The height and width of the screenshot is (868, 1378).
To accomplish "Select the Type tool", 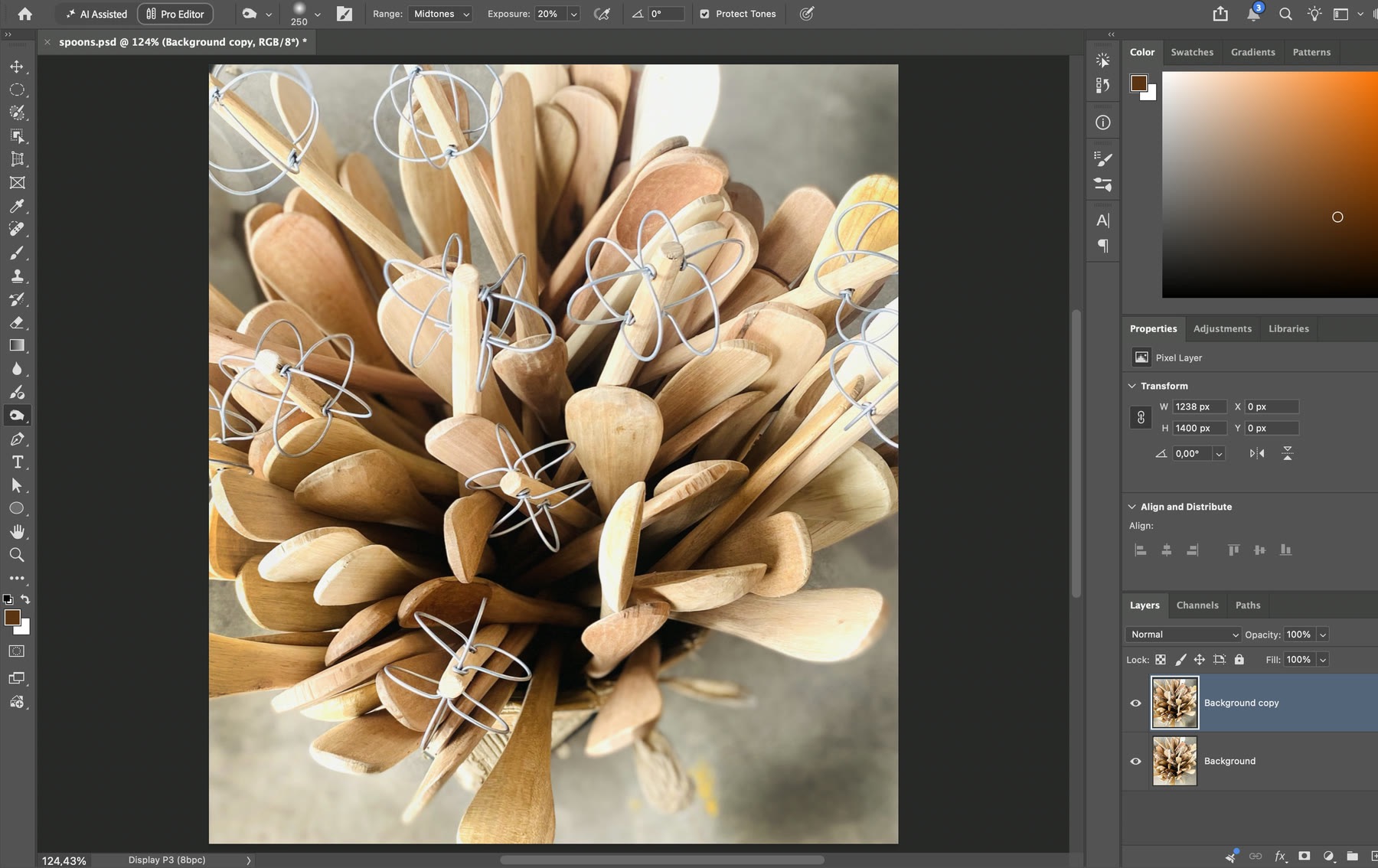I will 17,462.
